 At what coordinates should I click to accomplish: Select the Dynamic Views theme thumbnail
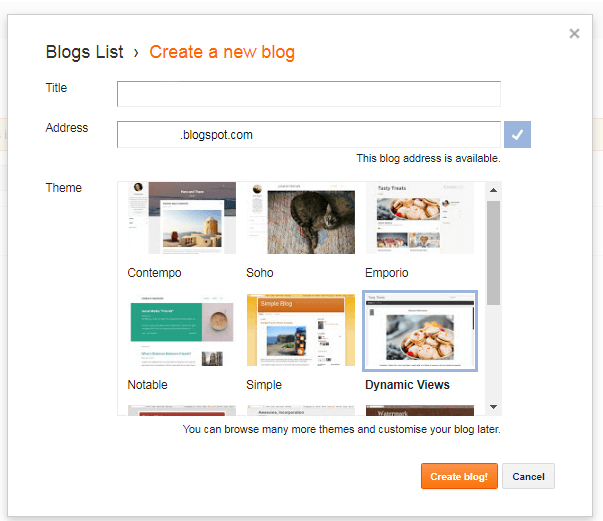tap(420, 331)
